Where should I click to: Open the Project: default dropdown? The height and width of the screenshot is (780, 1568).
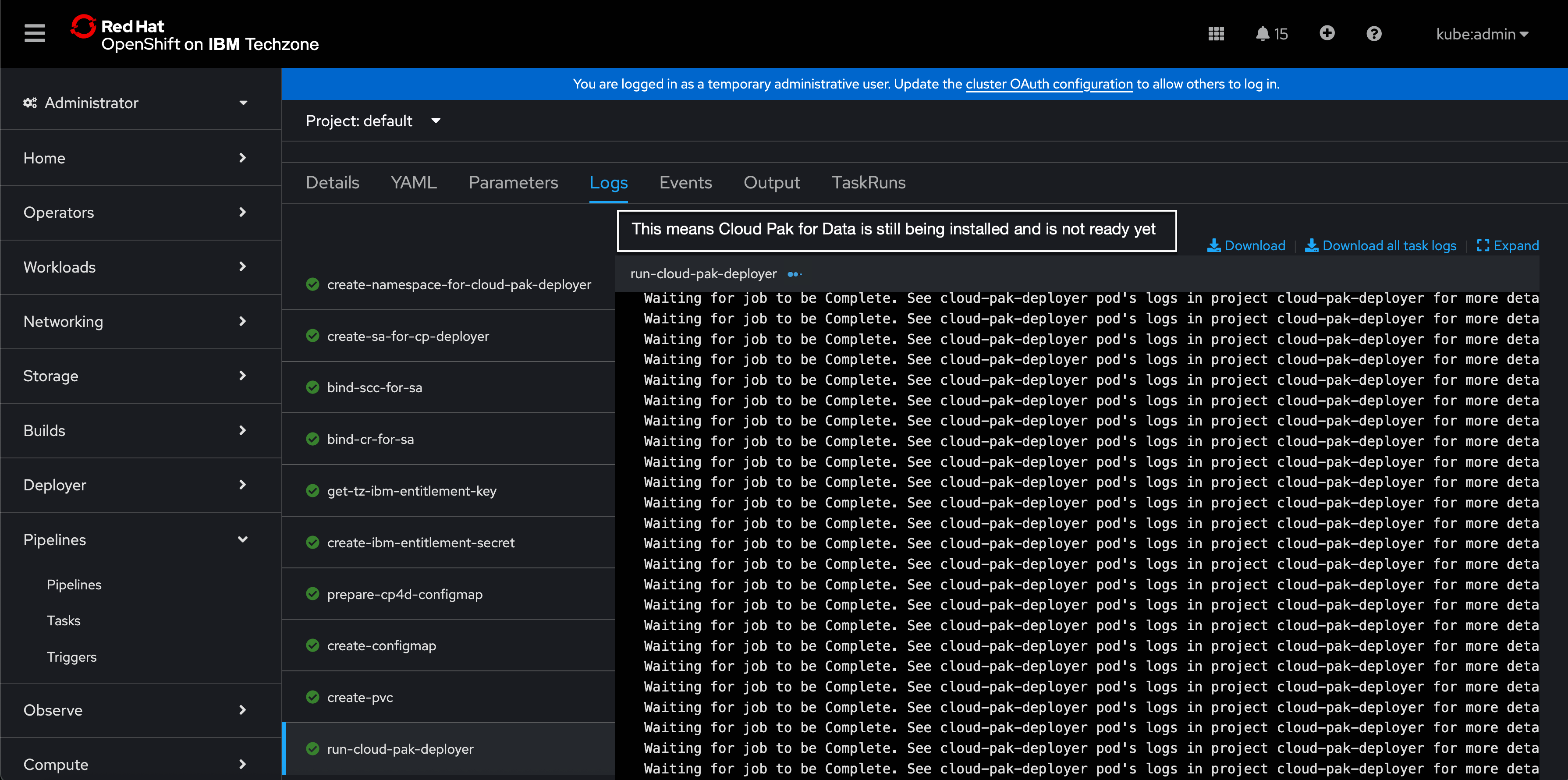pyautogui.click(x=372, y=121)
